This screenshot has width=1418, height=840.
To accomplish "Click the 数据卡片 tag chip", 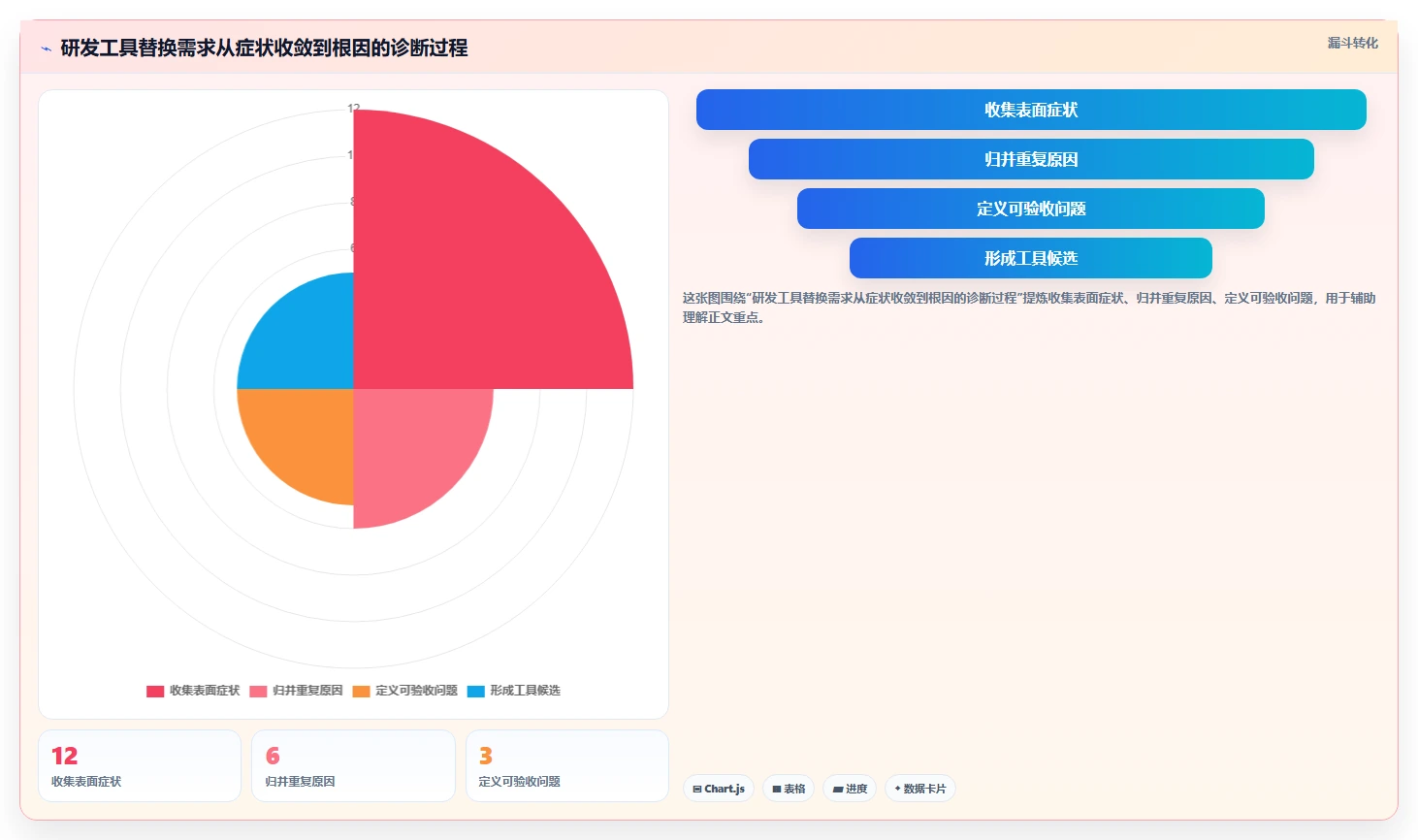I will [x=920, y=789].
